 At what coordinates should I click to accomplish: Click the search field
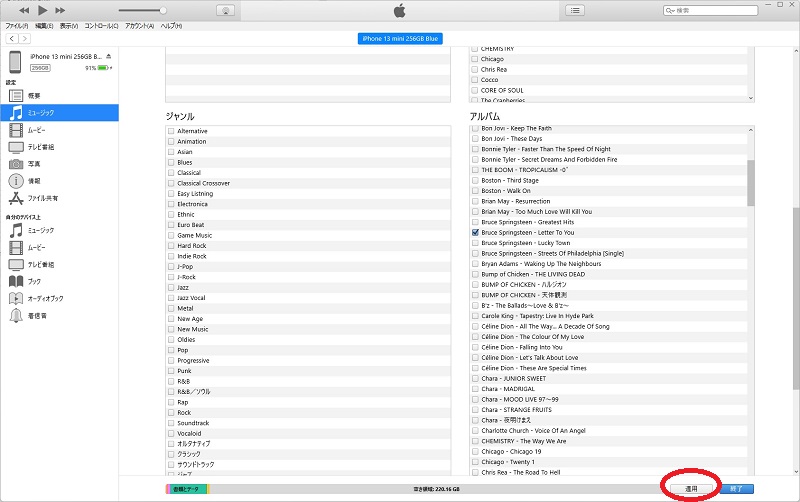point(711,10)
